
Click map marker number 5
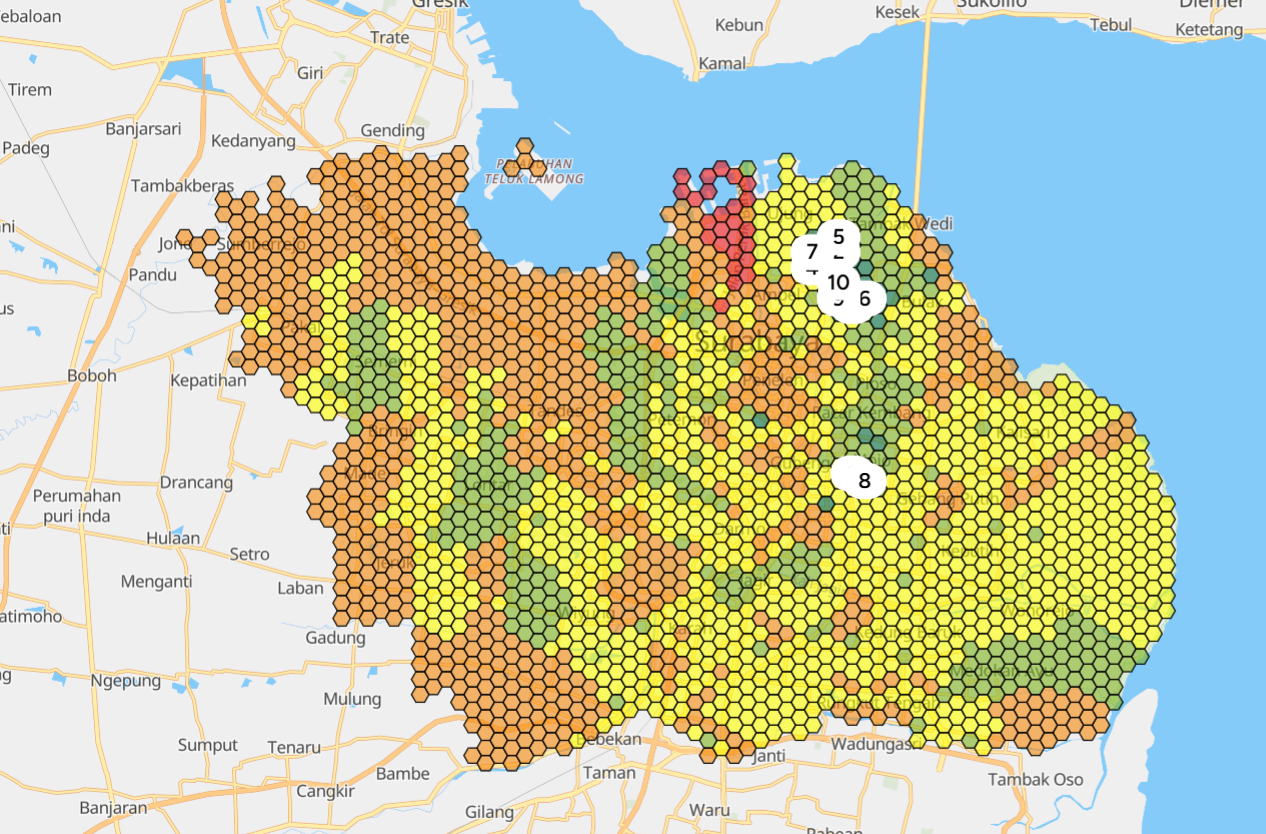point(839,237)
